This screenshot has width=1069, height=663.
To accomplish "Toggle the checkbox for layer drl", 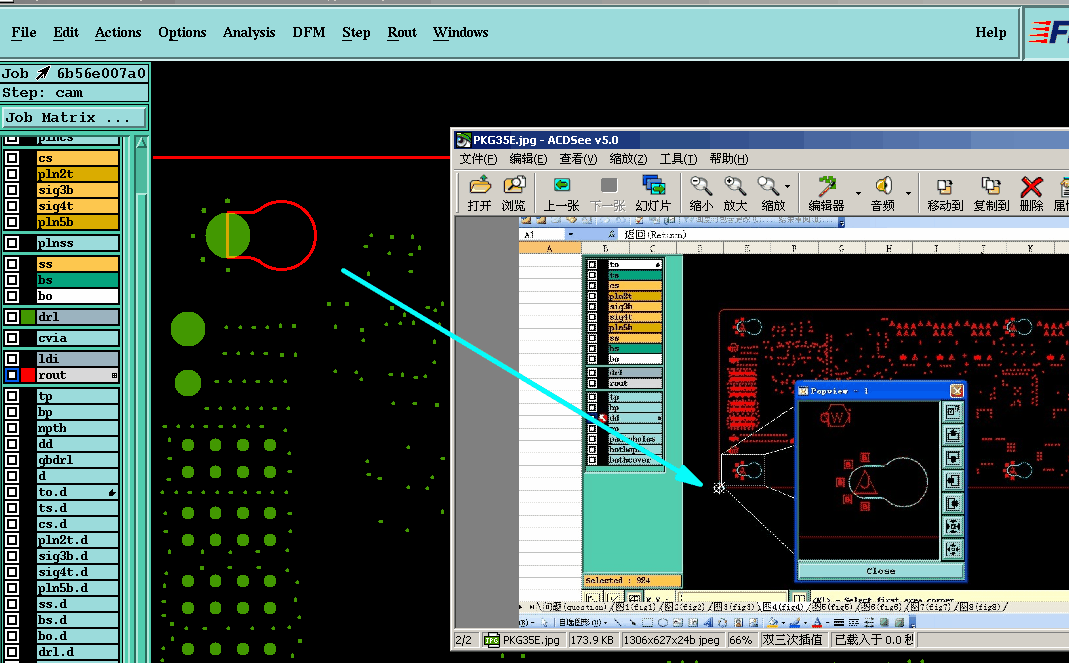I will click(x=12, y=316).
